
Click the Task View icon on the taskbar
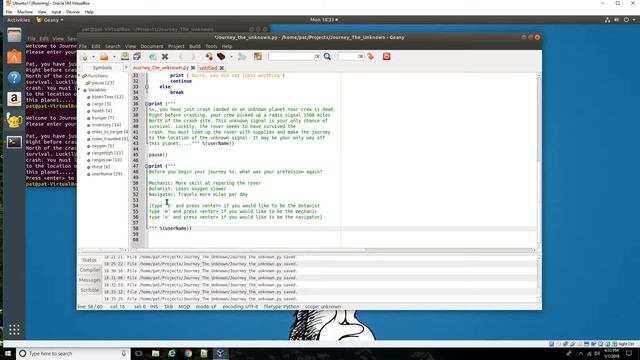click(138, 353)
